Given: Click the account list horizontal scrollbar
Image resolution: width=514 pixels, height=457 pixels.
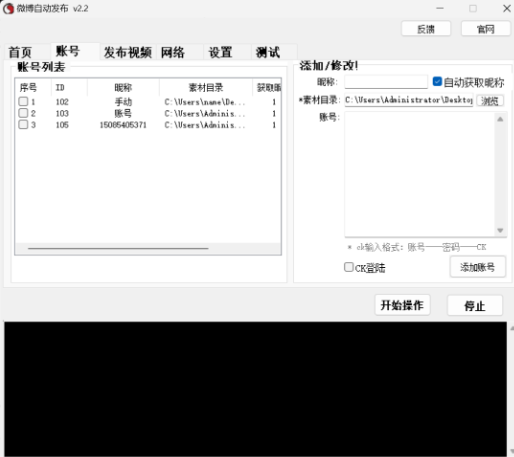Looking at the screenshot, I should pos(118,248).
